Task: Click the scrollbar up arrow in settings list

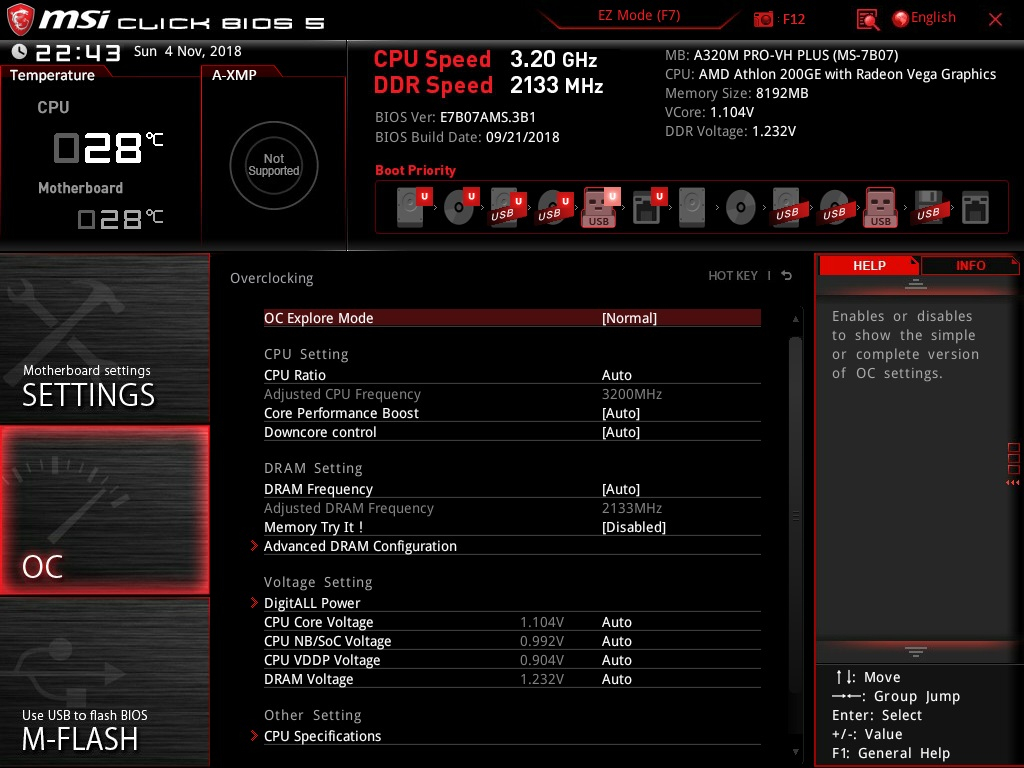Action: [x=795, y=319]
